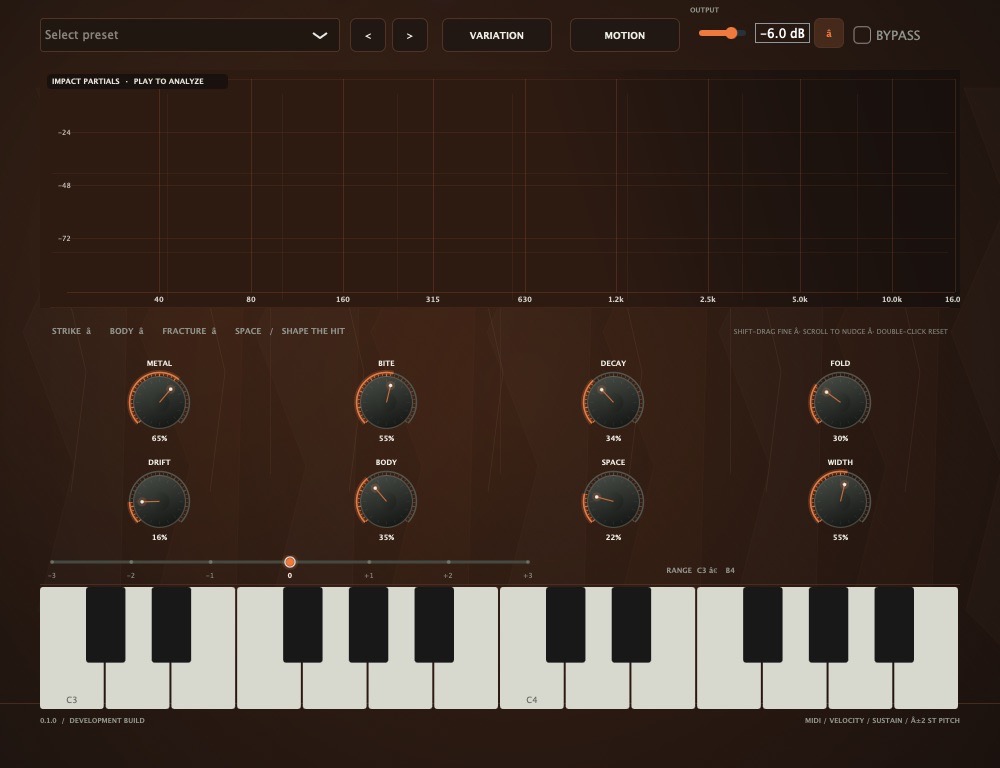Click the octave shift slider handle at 0
Screen dimensions: 1000x768
point(290,562)
